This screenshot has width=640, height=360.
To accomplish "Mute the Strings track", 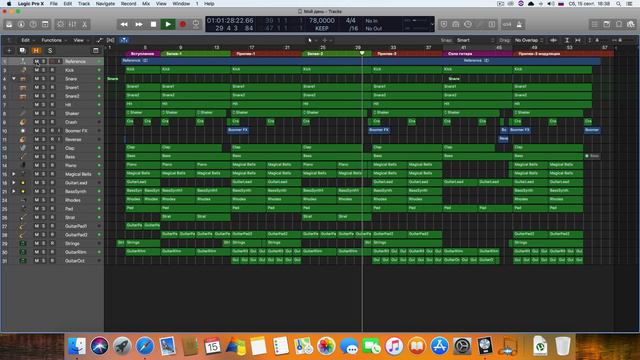I will (x=36, y=243).
